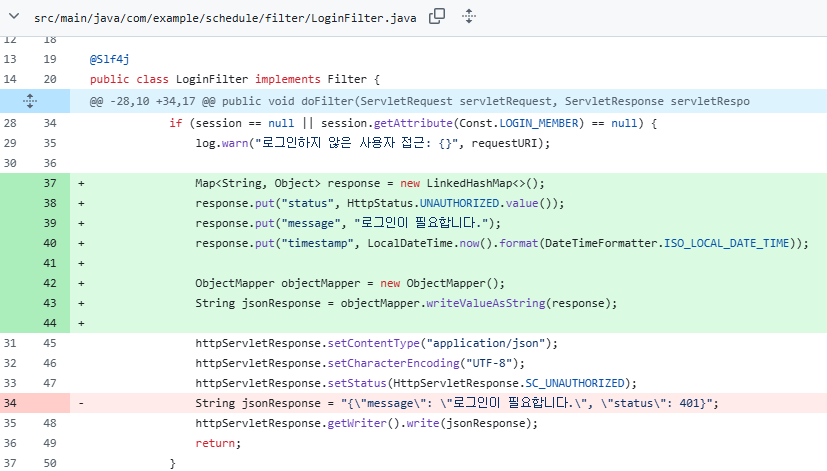The height and width of the screenshot is (471, 827).
Task: Collapse the LoginFilter.java file diff
Action: pos(14,16)
